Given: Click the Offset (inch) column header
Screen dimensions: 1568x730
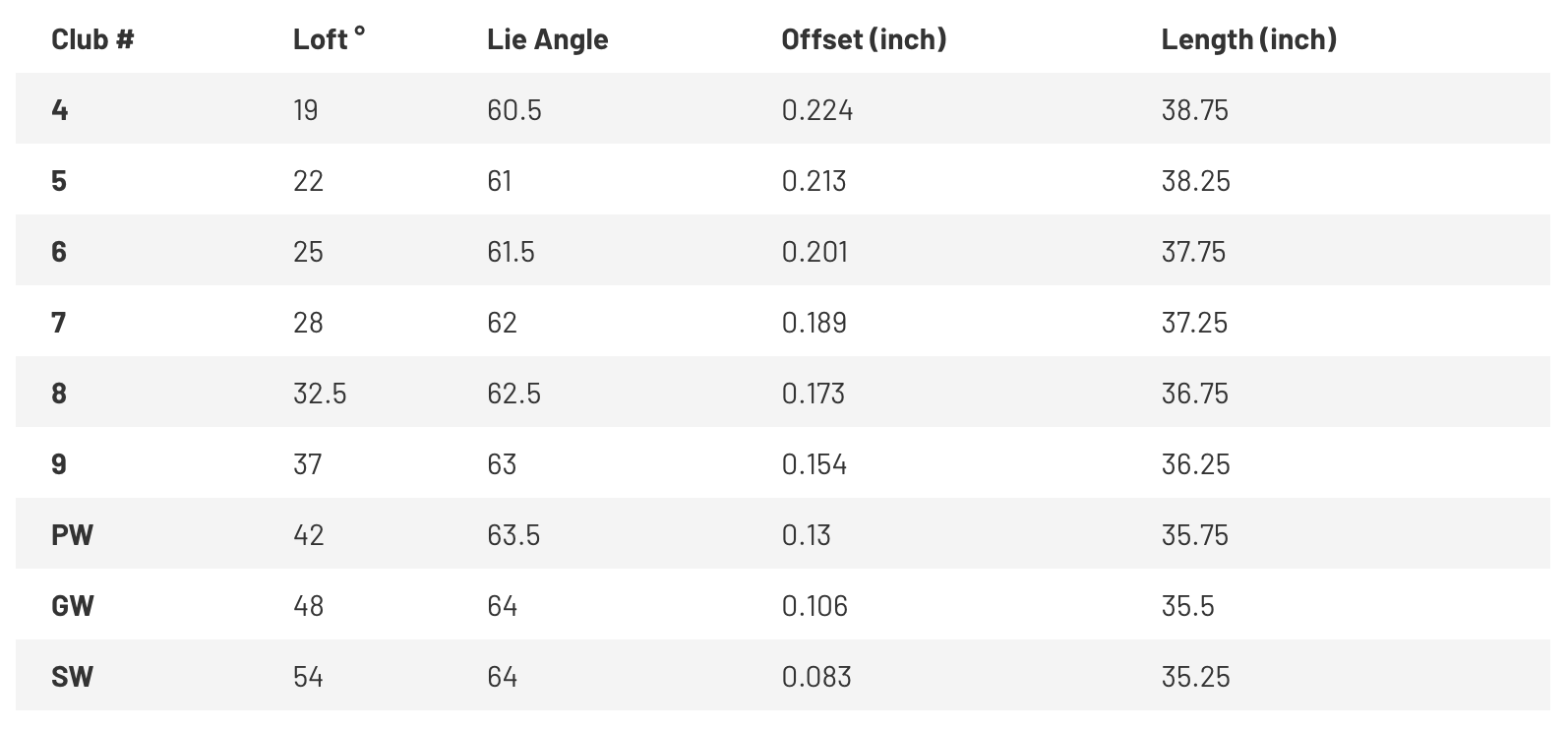Looking at the screenshot, I should pyautogui.click(x=863, y=39).
